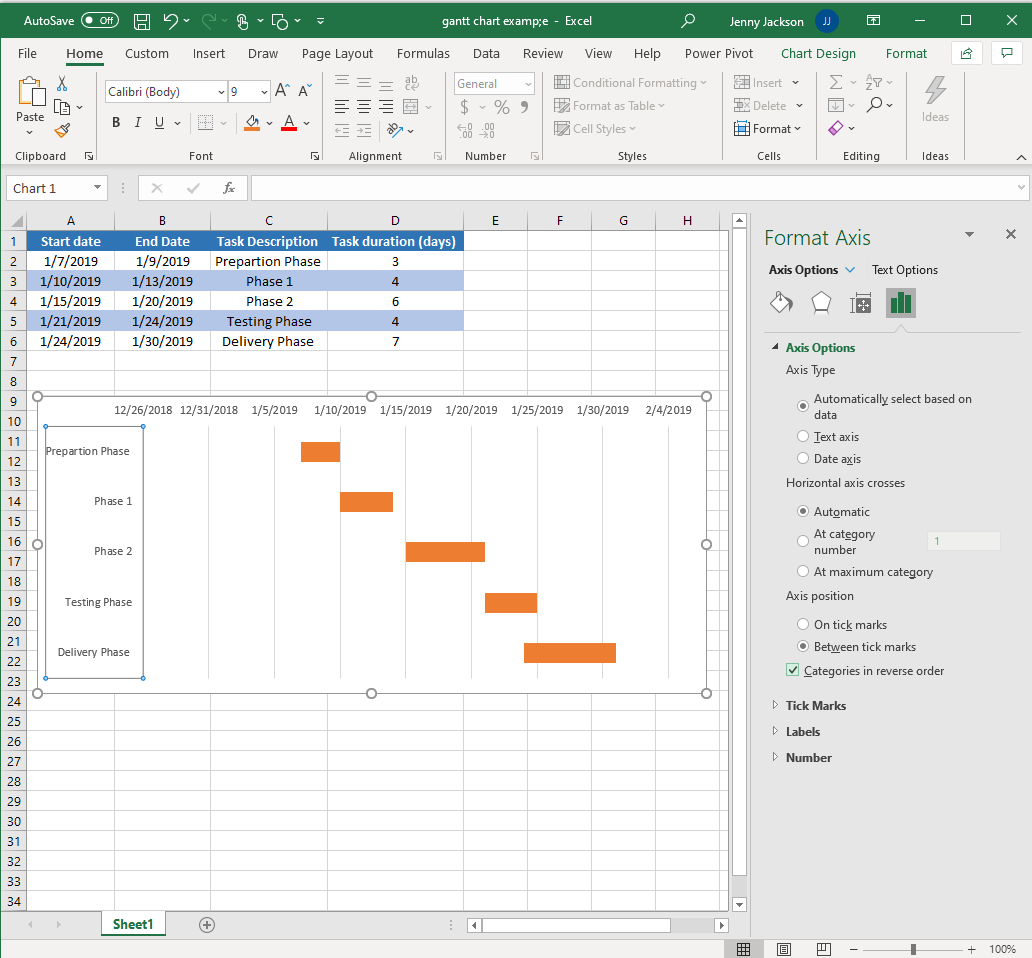The image size is (1032, 958).
Task: Select the Italic formatting icon
Action: 138,122
